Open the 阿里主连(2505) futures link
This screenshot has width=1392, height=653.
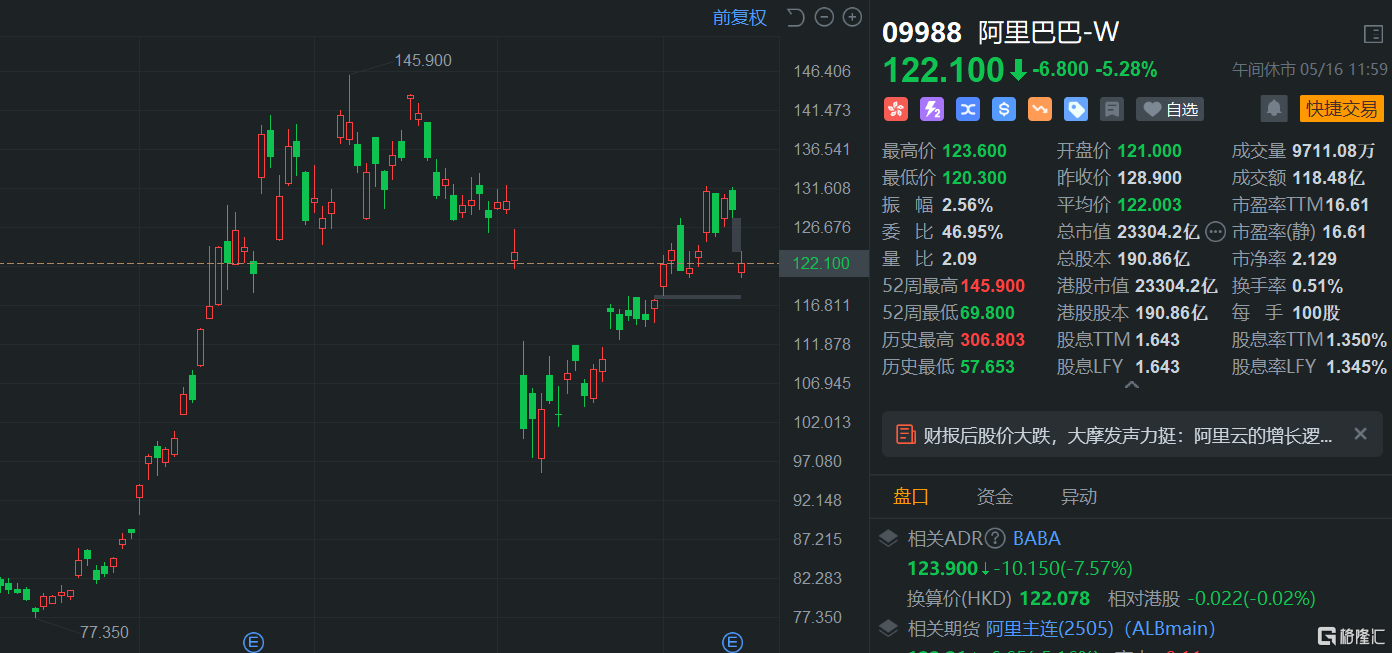[1101, 629]
